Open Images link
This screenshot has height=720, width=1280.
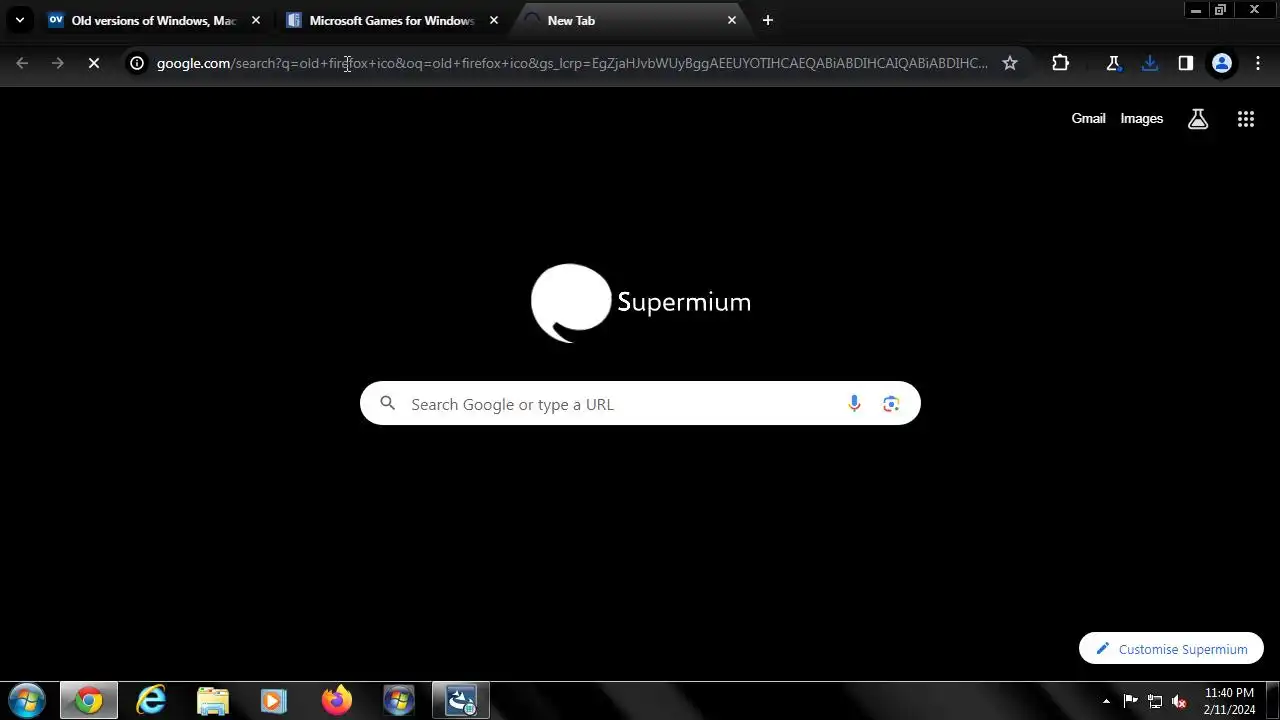click(x=1141, y=119)
